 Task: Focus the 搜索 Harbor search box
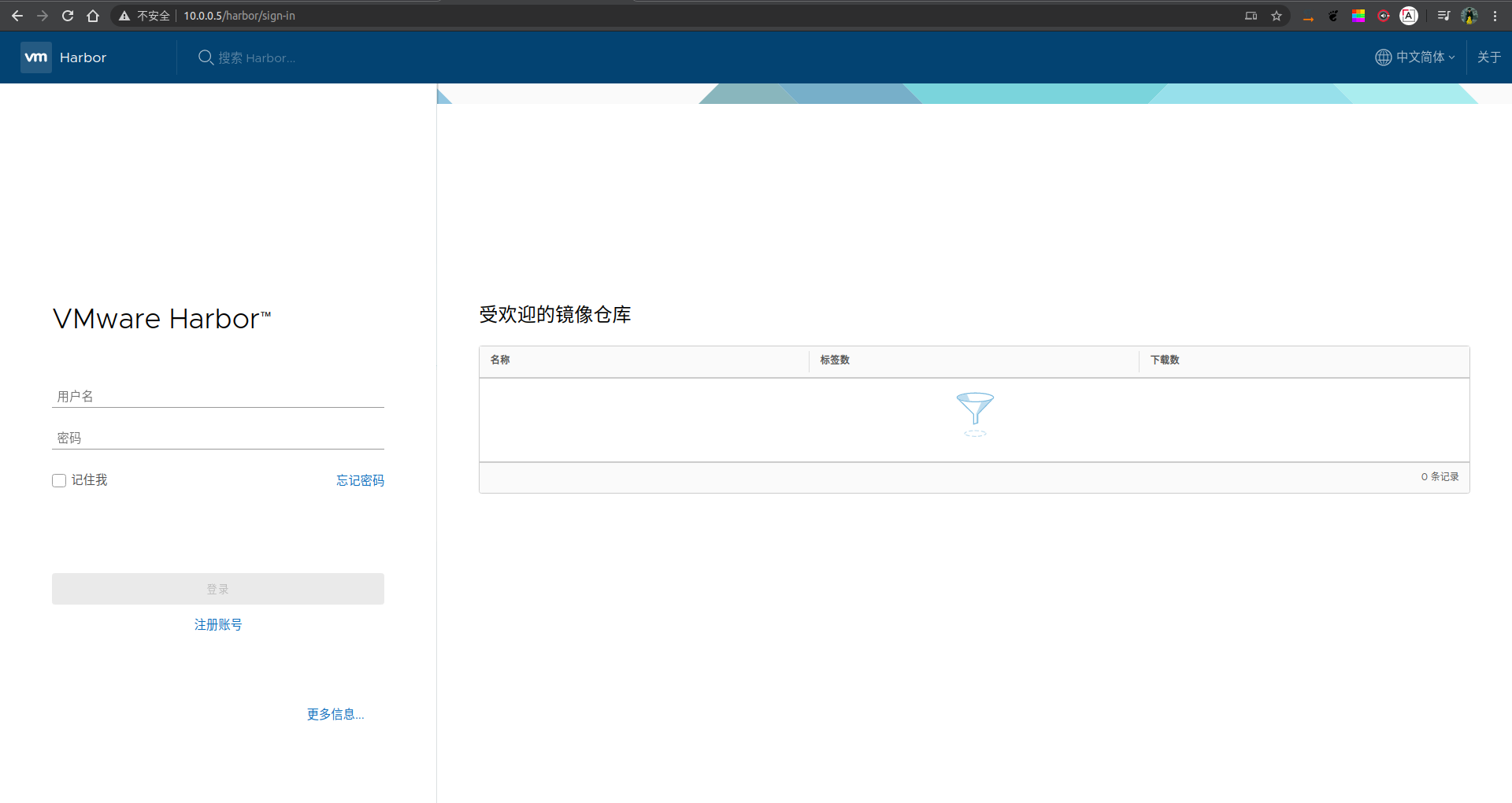tap(257, 57)
